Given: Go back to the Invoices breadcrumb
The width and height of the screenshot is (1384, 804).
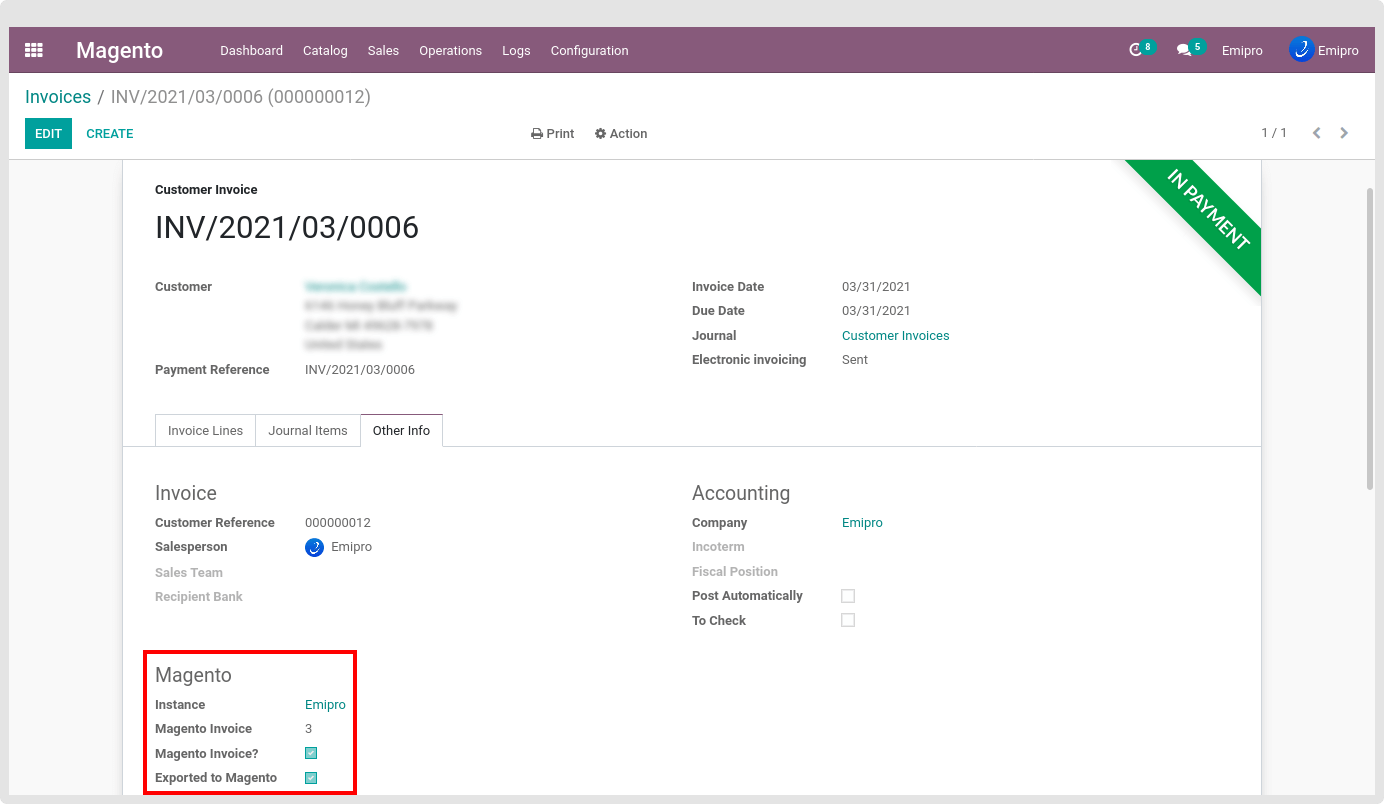Looking at the screenshot, I should (58, 97).
